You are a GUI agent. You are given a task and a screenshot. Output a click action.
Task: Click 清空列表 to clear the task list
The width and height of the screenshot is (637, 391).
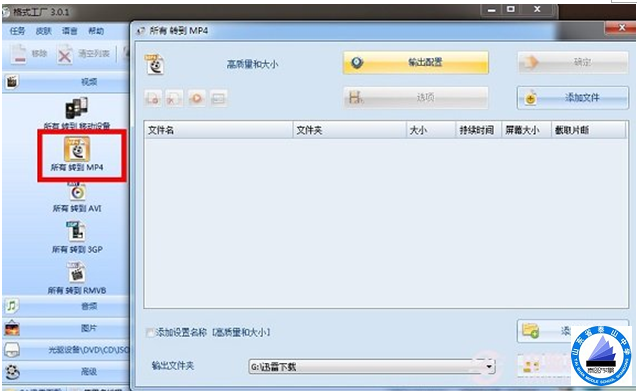[x=83, y=54]
